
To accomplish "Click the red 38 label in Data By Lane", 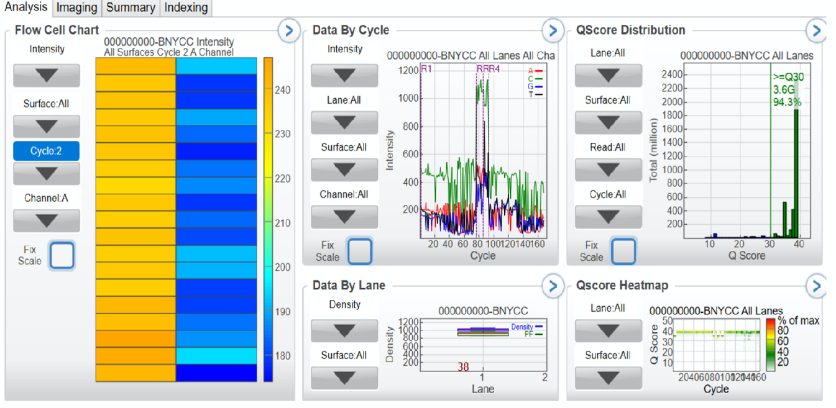I will click(x=463, y=367).
